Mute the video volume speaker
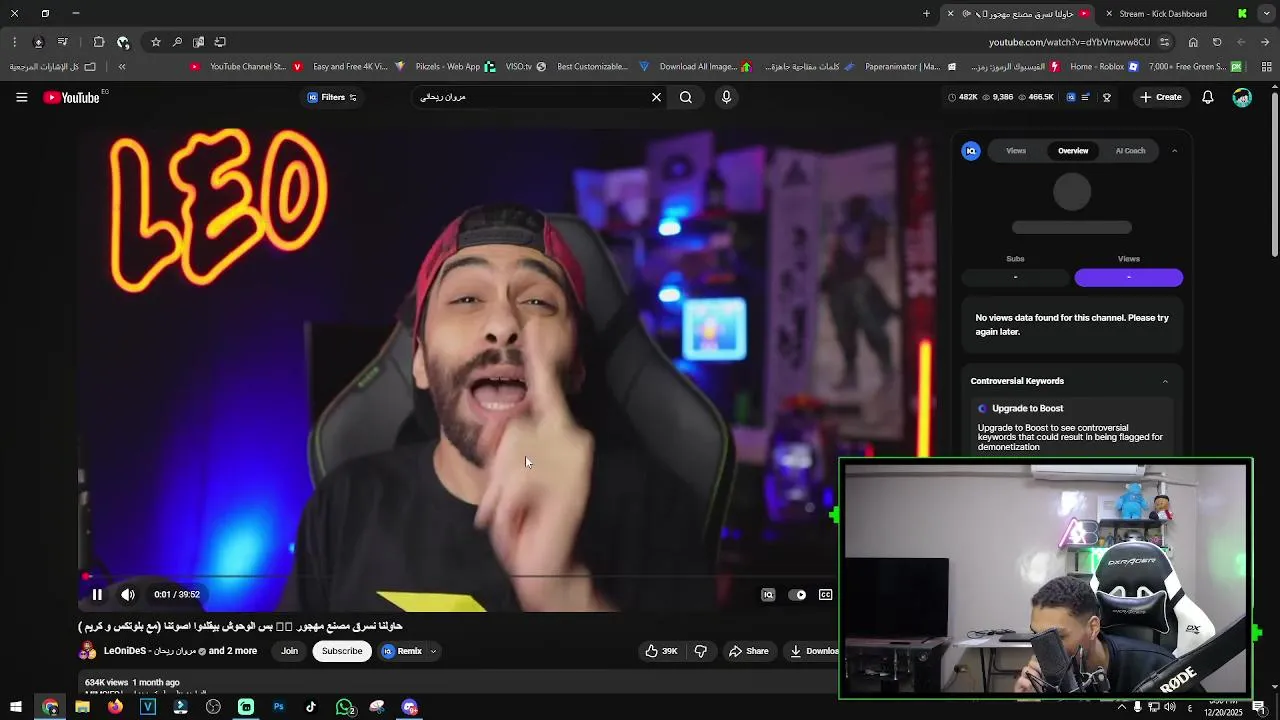The height and width of the screenshot is (720, 1280). coord(128,594)
